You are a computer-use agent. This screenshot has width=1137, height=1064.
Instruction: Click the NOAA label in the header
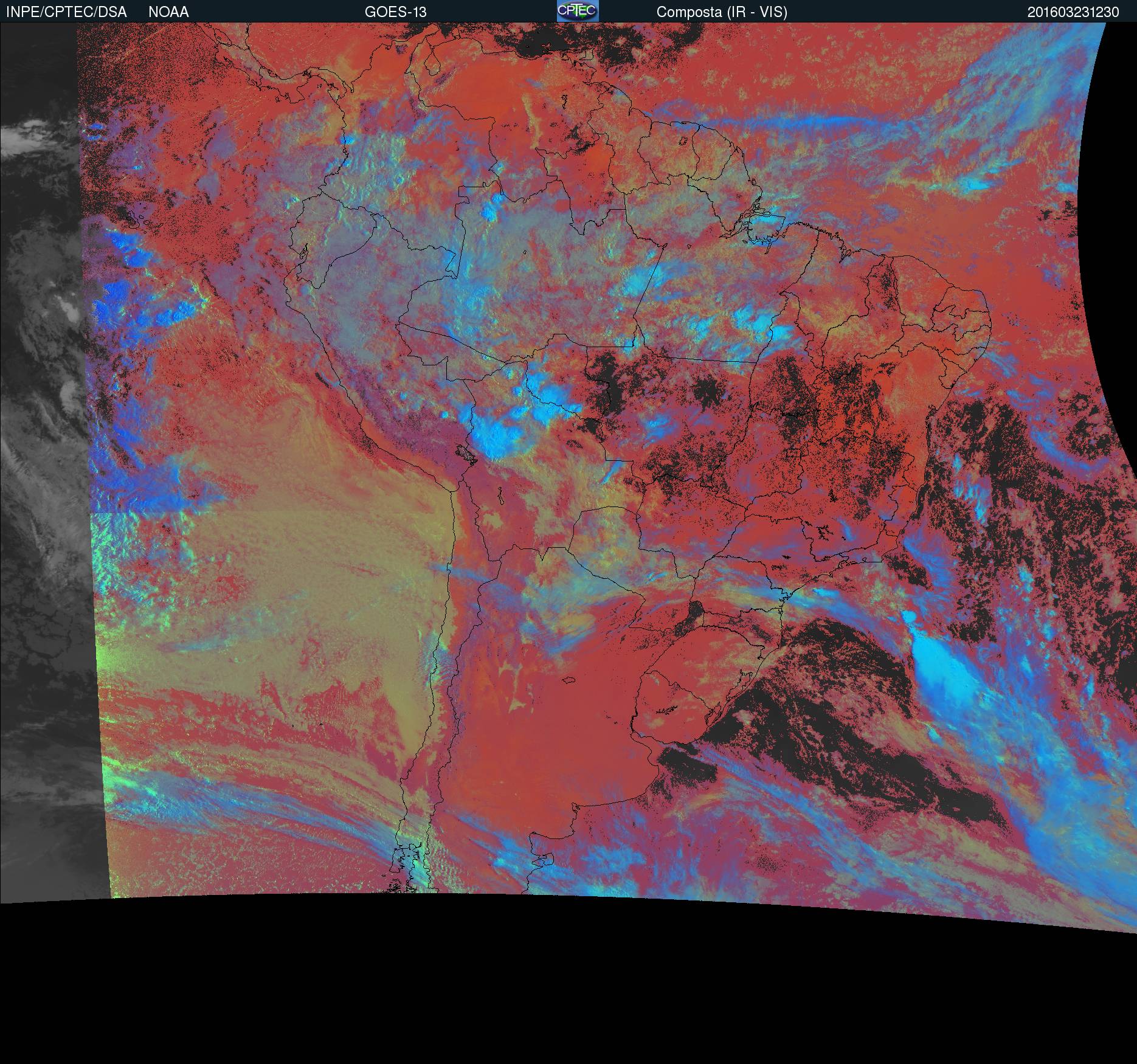[168, 12]
